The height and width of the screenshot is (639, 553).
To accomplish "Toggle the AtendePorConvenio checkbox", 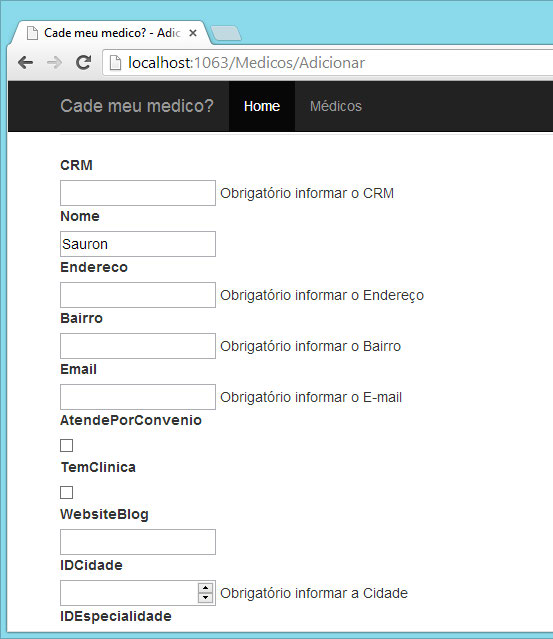I will click(66, 445).
